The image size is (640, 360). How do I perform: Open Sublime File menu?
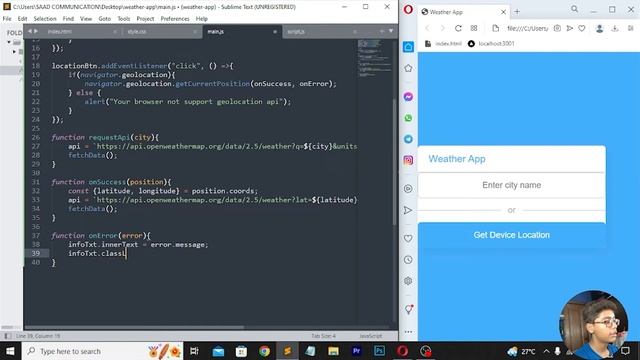click(x=7, y=19)
